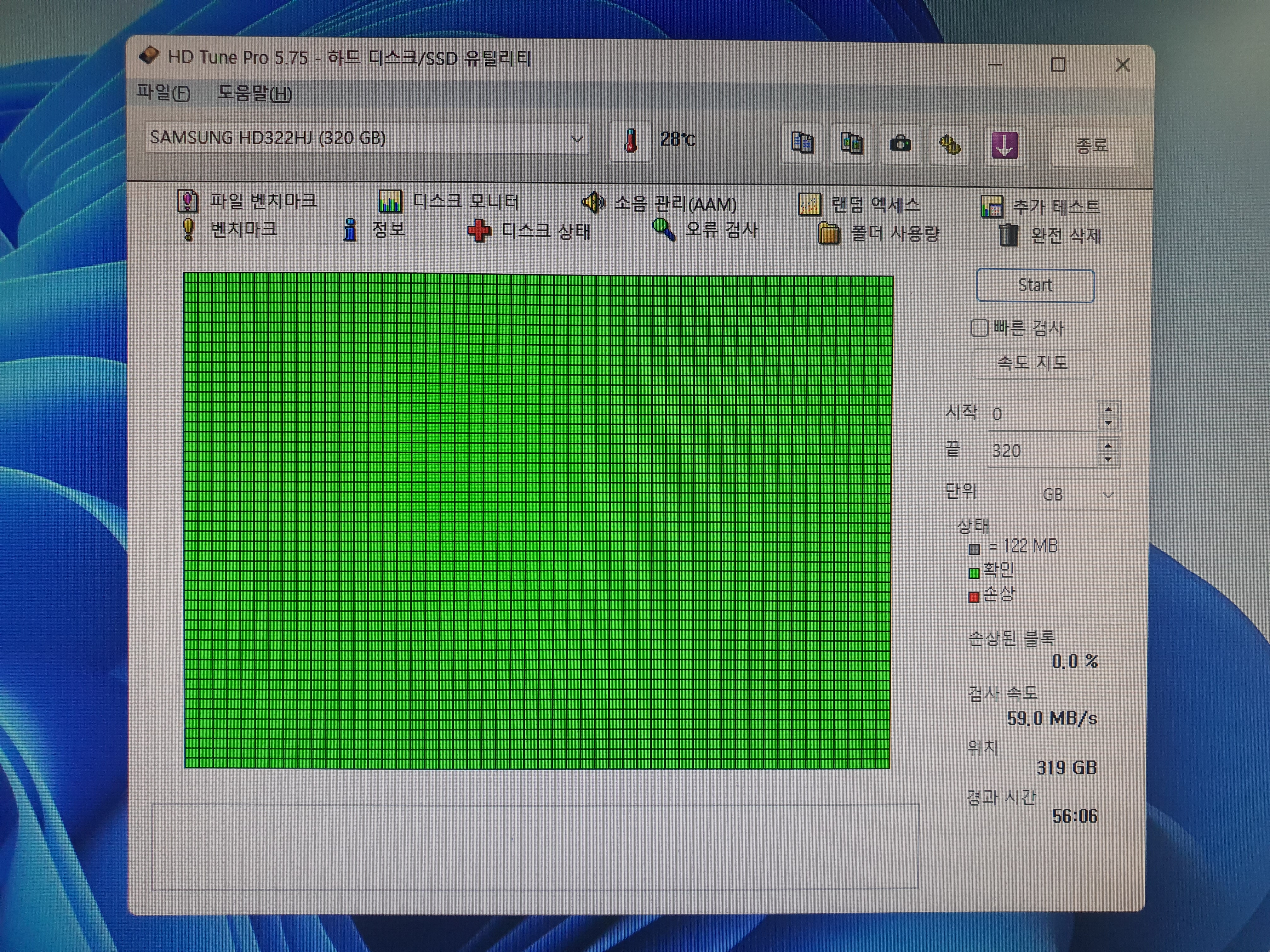Click the red 손상 legend swatch
Image resolution: width=1270 pixels, height=952 pixels.
[974, 597]
